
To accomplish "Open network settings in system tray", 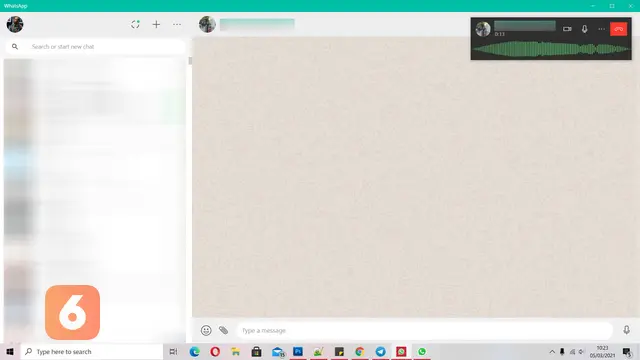I will [572, 351].
